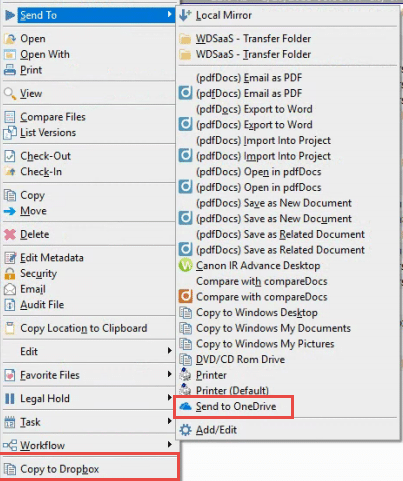Click the List Versions icon
Image resolution: width=403 pixels, height=481 pixels.
click(10, 133)
